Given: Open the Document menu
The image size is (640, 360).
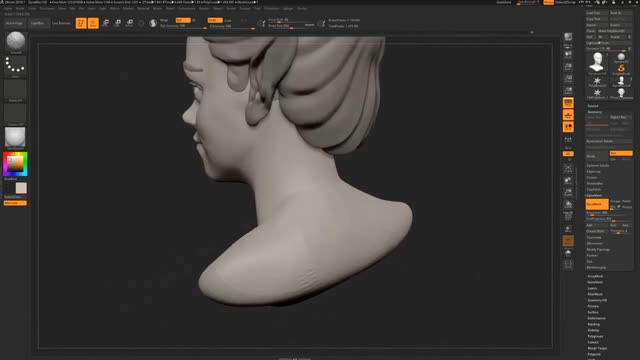Looking at the screenshot, I should (x=47, y=8).
